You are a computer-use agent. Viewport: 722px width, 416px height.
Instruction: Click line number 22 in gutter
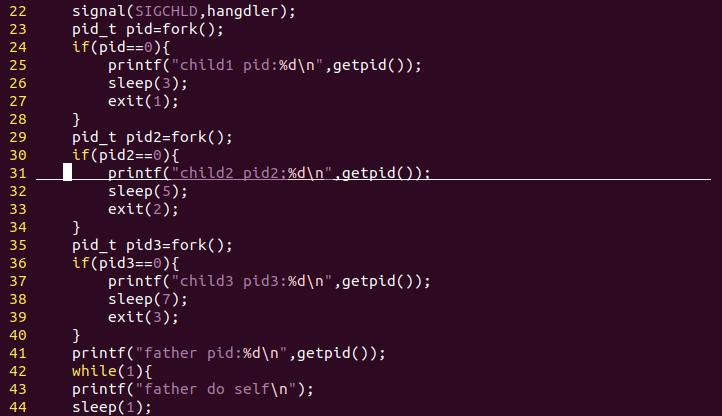[x=18, y=11]
